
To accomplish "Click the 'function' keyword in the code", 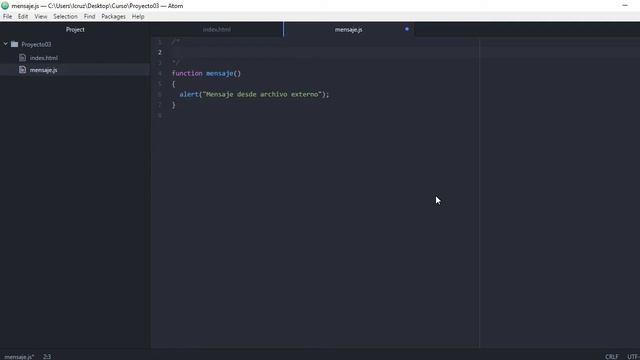I will (187, 73).
